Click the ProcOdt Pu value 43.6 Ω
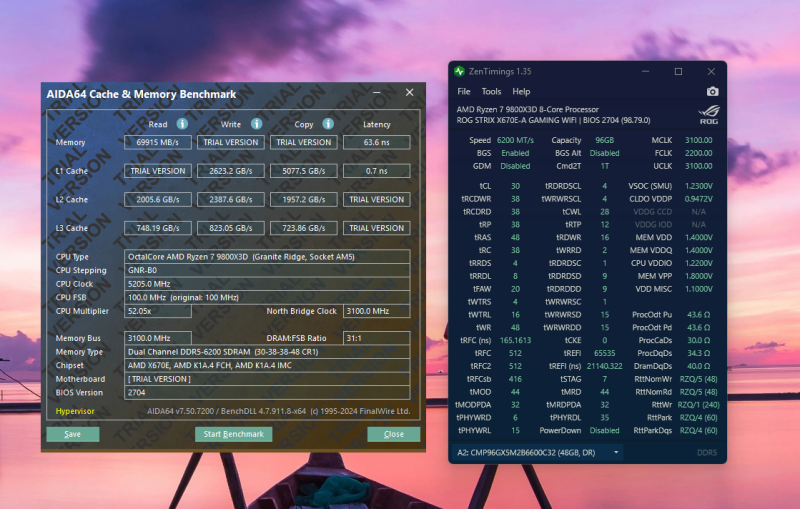Viewport: 800px width, 509px height. pos(698,315)
